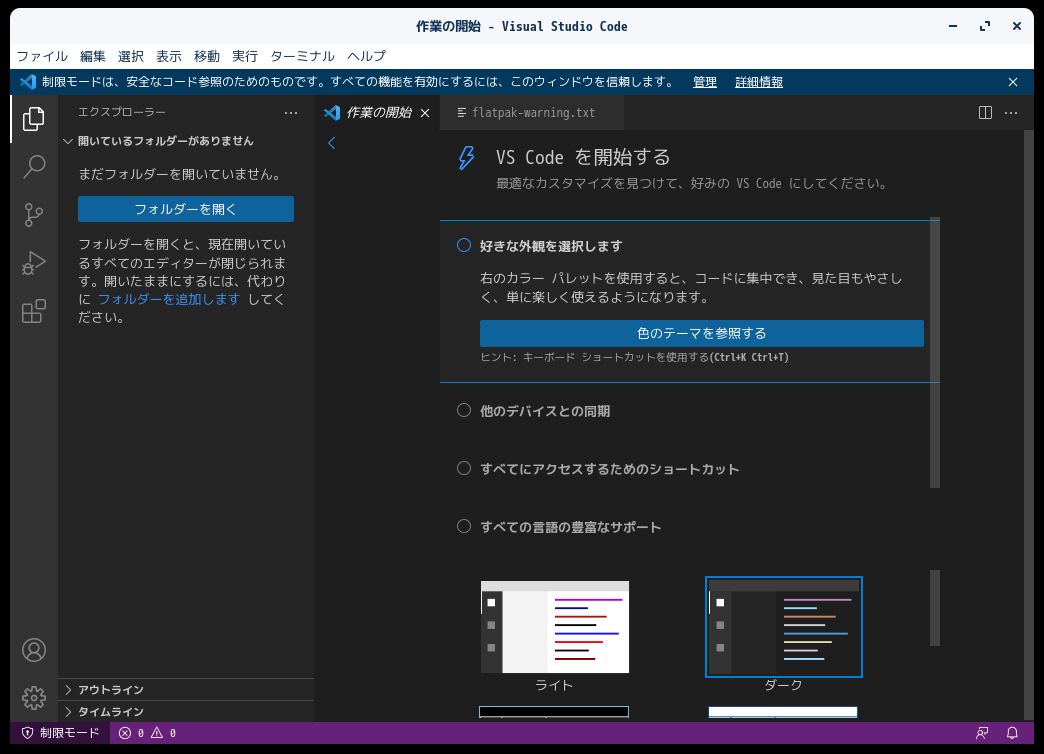Click the keyboard shortcut hint Ctrl+K Ctrl+T text

[749, 357]
